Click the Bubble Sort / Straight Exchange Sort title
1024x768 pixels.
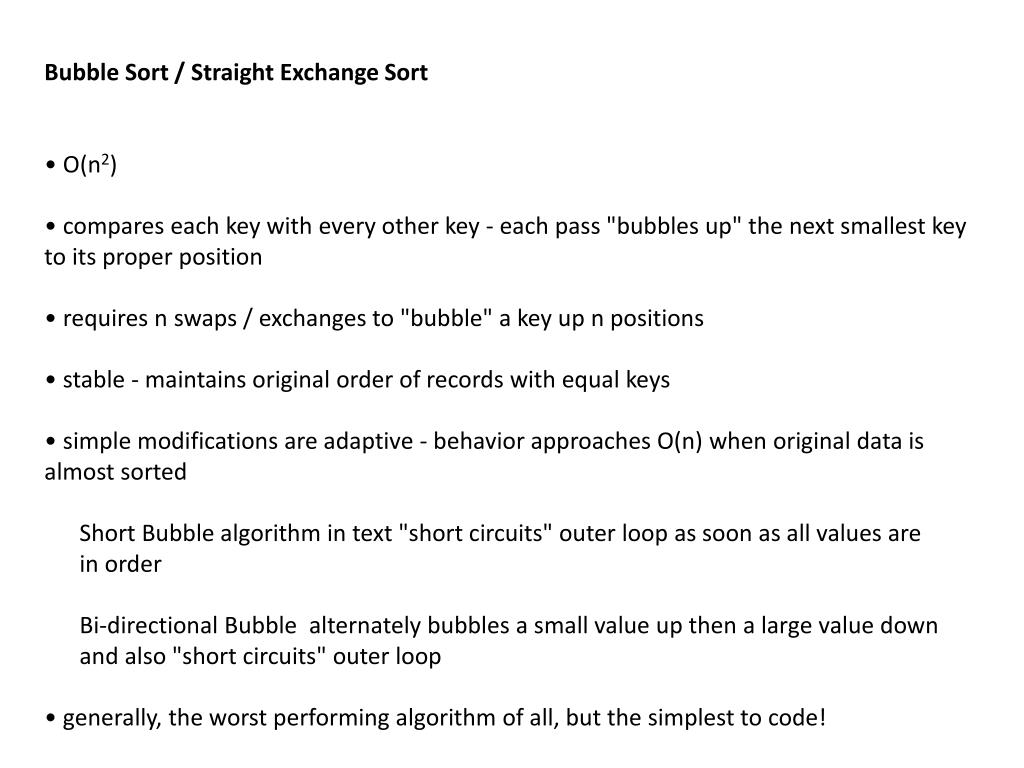click(x=236, y=72)
